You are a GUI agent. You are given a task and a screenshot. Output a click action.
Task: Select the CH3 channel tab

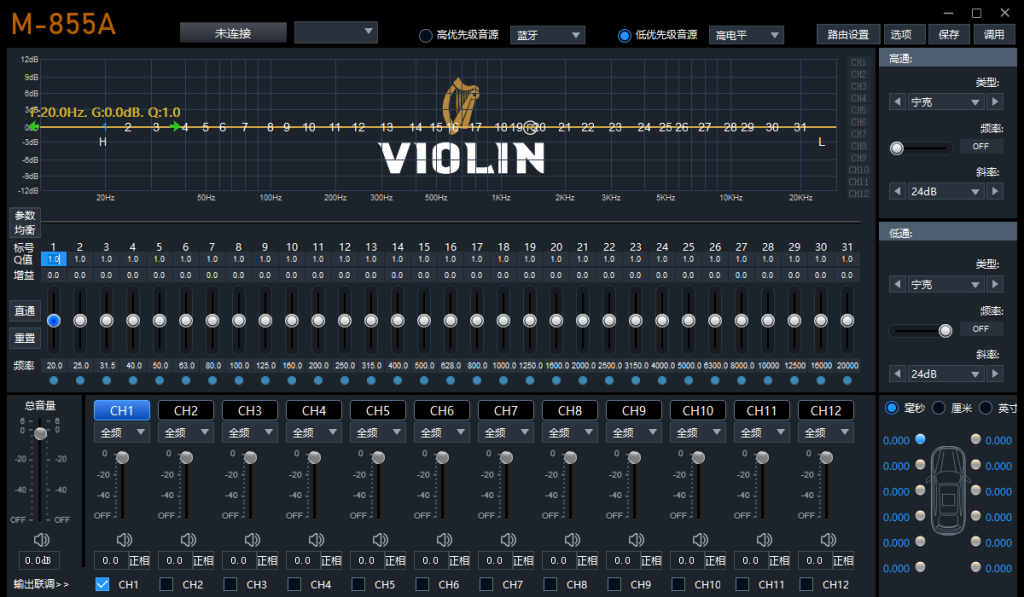250,410
